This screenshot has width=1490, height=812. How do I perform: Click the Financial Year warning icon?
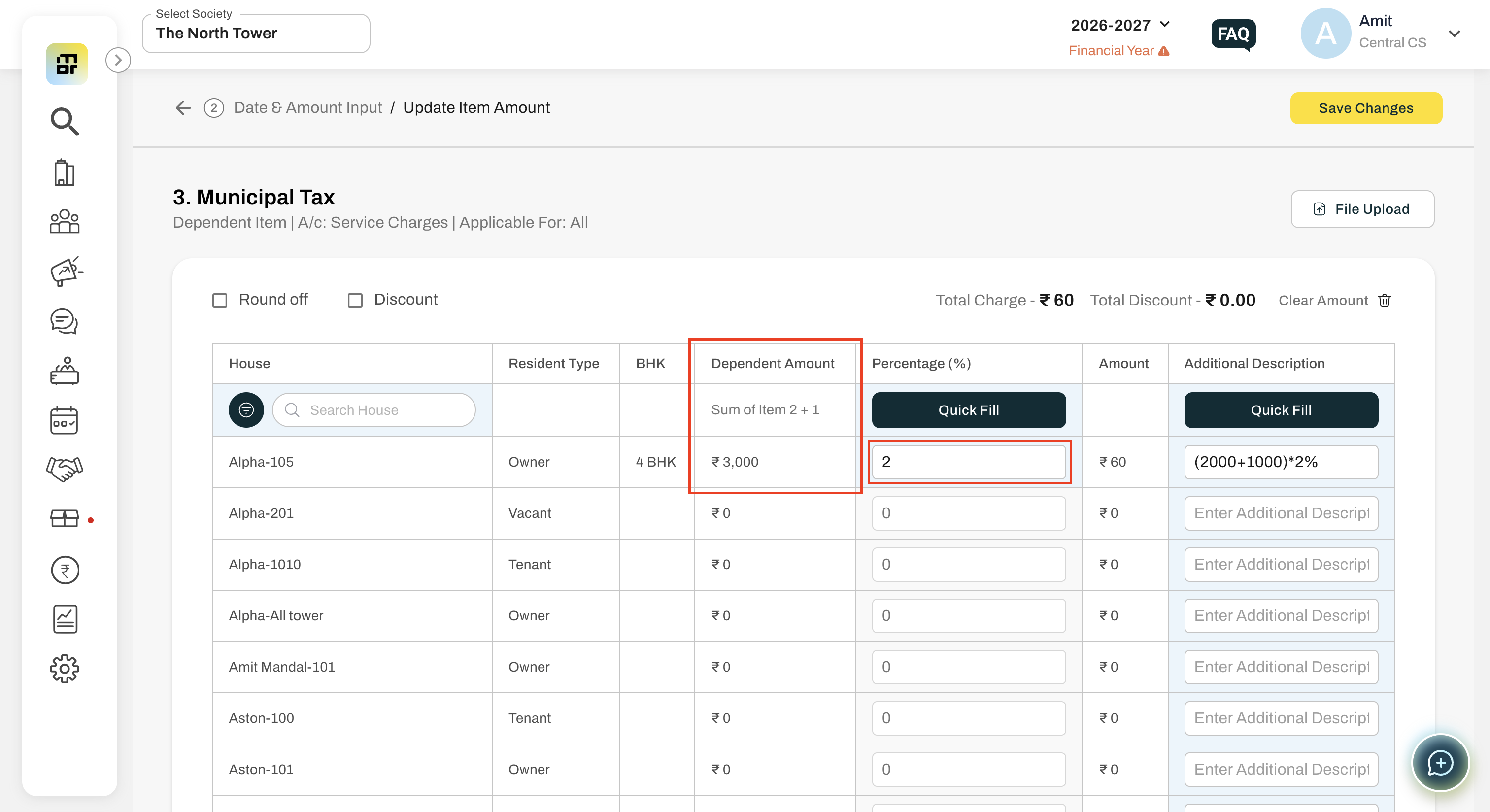1164,51
